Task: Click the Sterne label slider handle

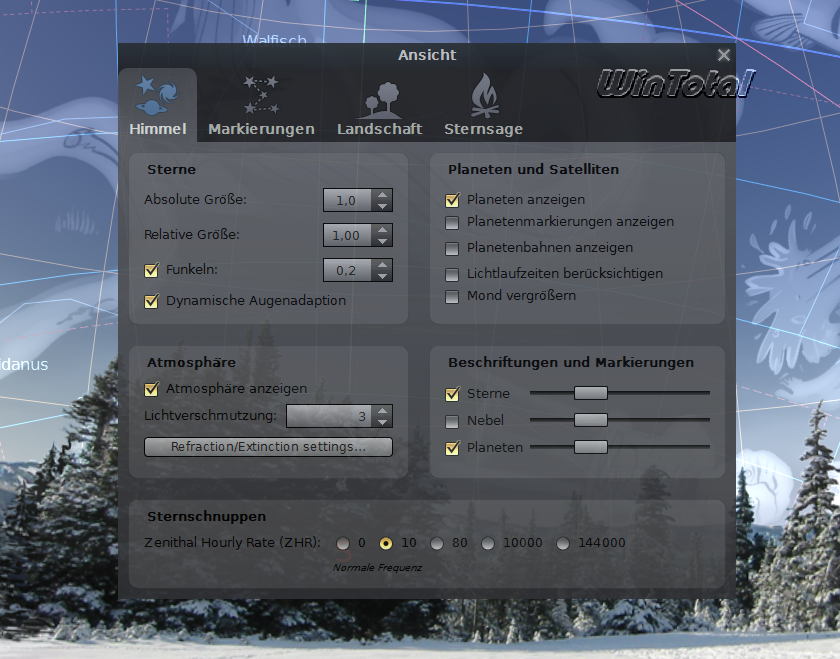Action: (x=590, y=393)
